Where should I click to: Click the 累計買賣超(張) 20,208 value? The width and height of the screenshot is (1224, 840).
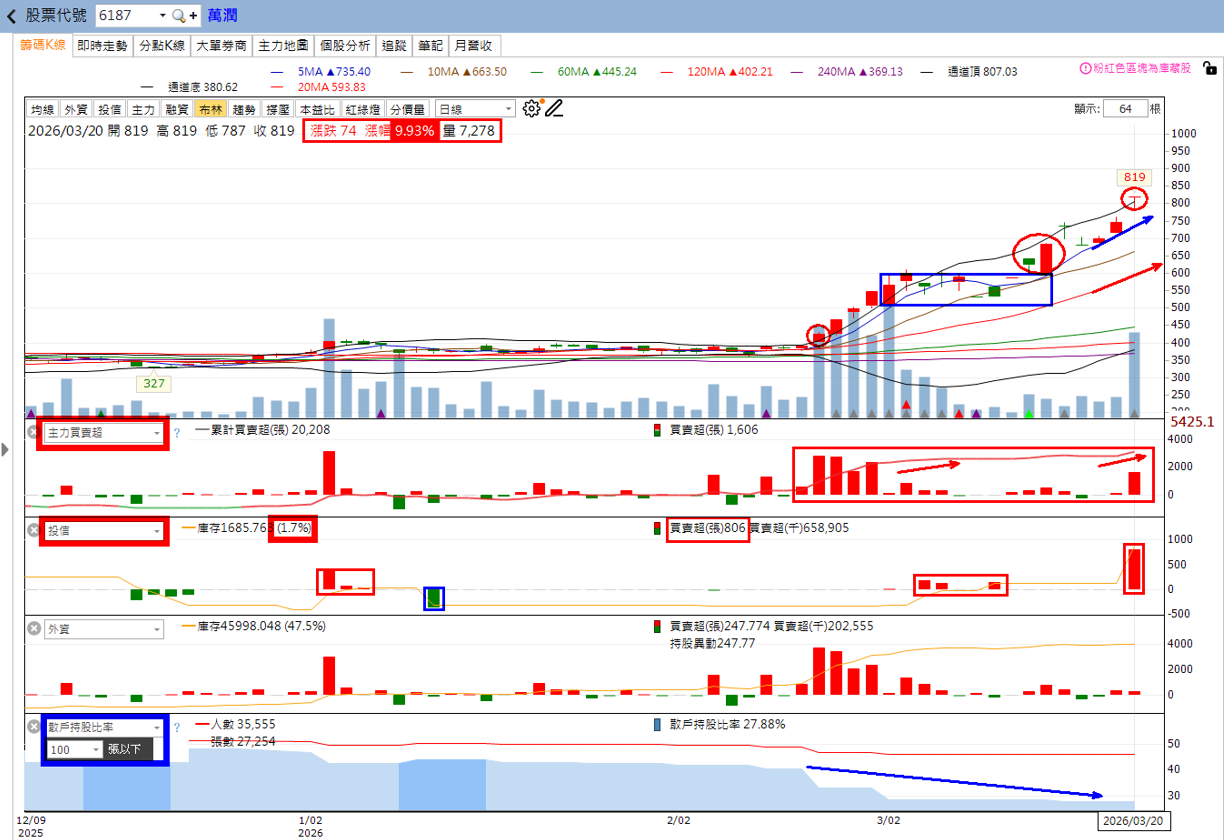tap(270, 430)
